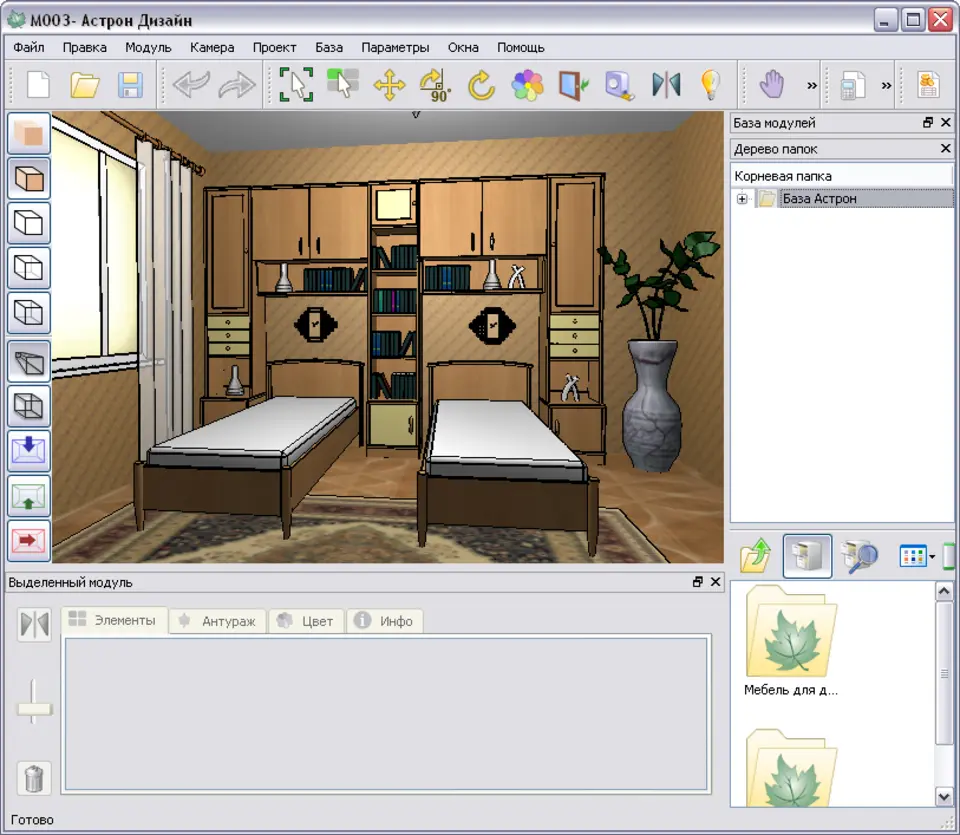Undock the Выделенный модуль panel

pos(697,582)
